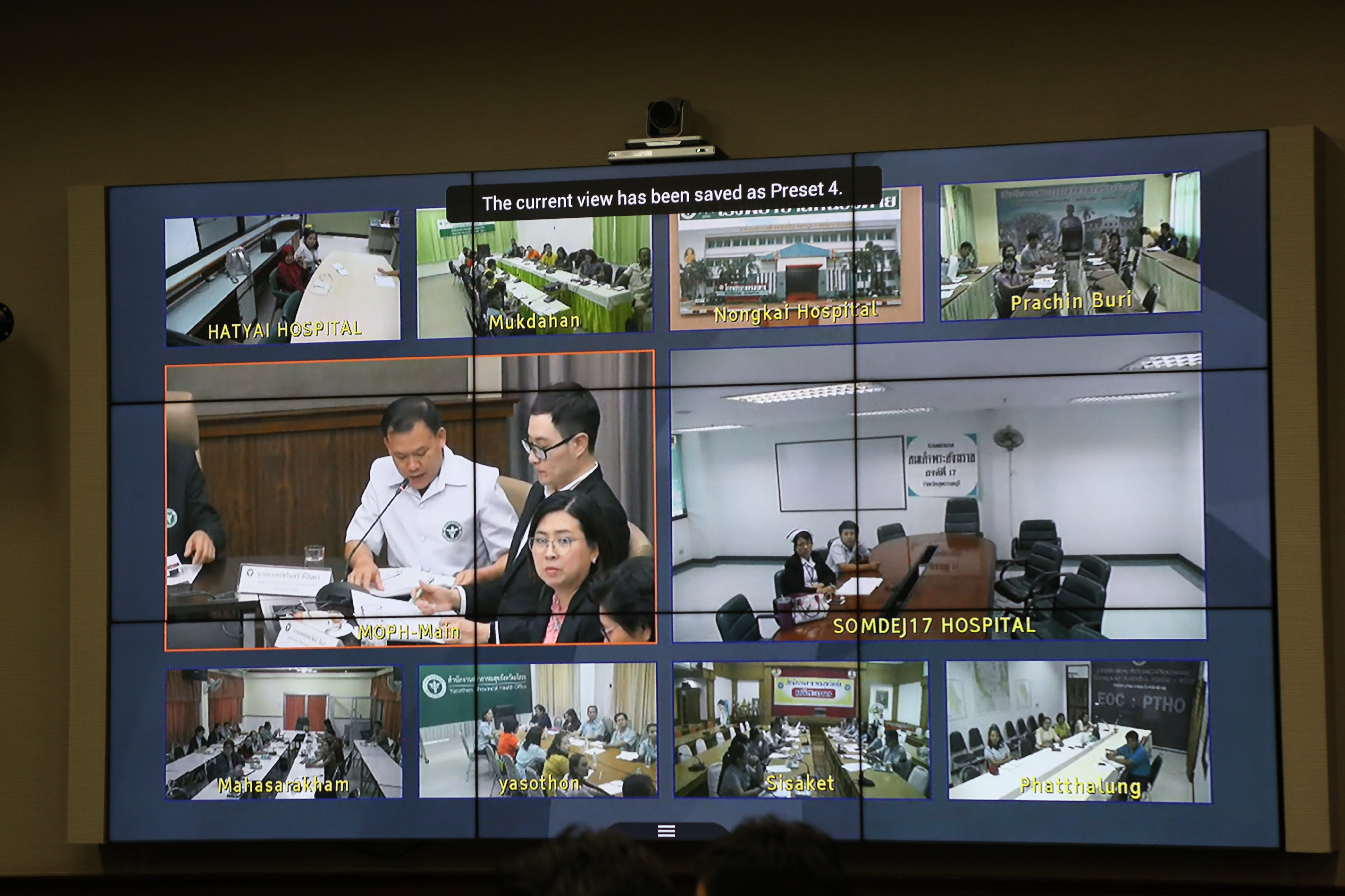1345x896 pixels.
Task: Select the Phatthalung video tile
Action: coord(1079,731)
